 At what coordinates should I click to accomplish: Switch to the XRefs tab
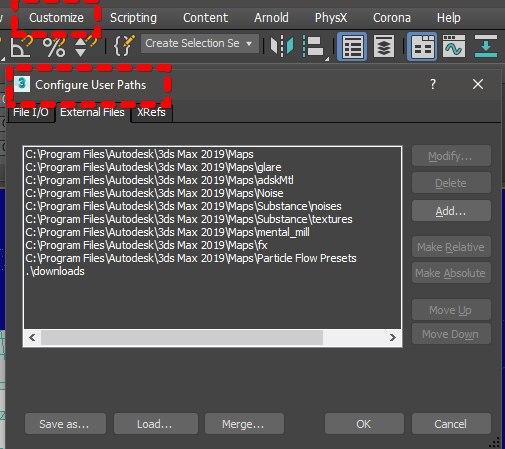tap(151, 113)
